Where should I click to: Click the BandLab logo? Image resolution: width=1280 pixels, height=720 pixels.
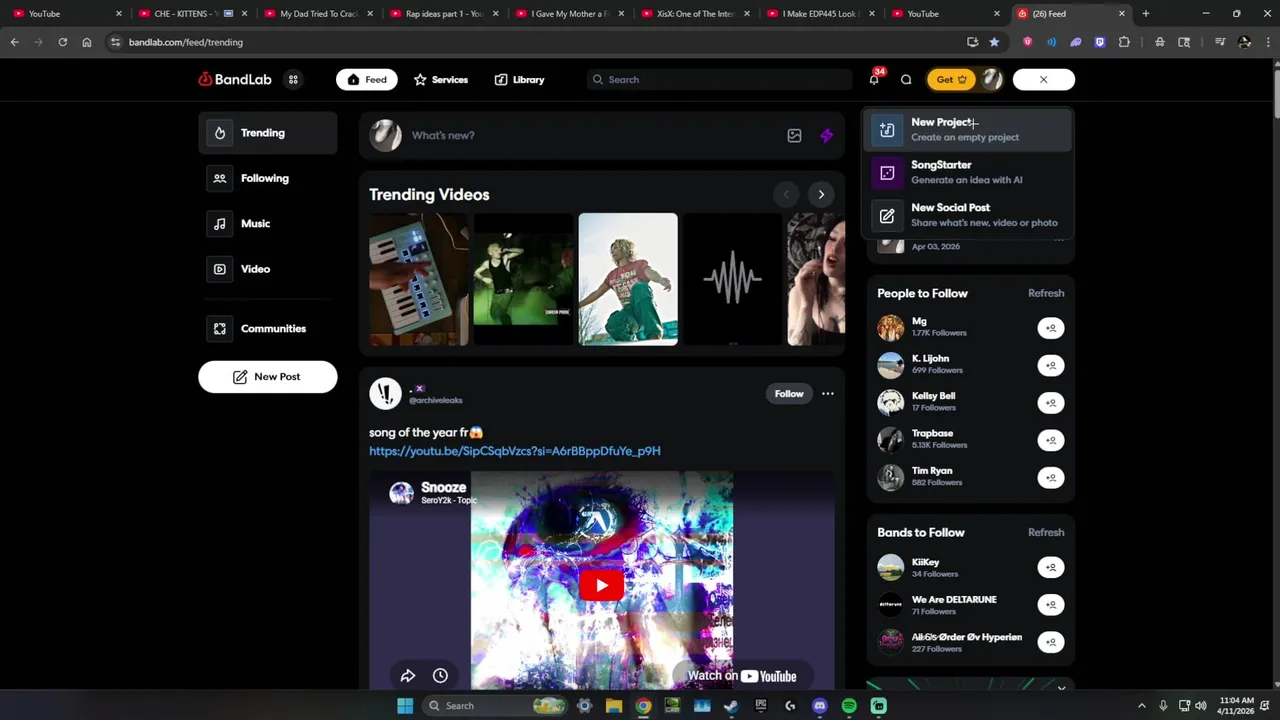(235, 80)
